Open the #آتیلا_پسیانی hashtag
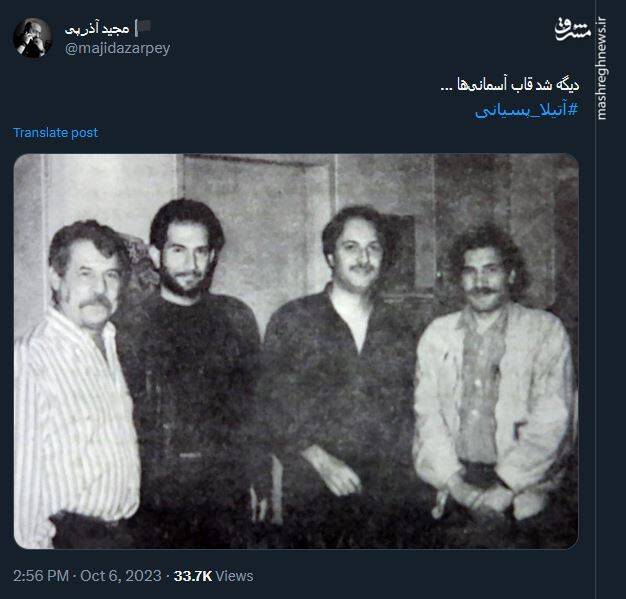 click(527, 110)
